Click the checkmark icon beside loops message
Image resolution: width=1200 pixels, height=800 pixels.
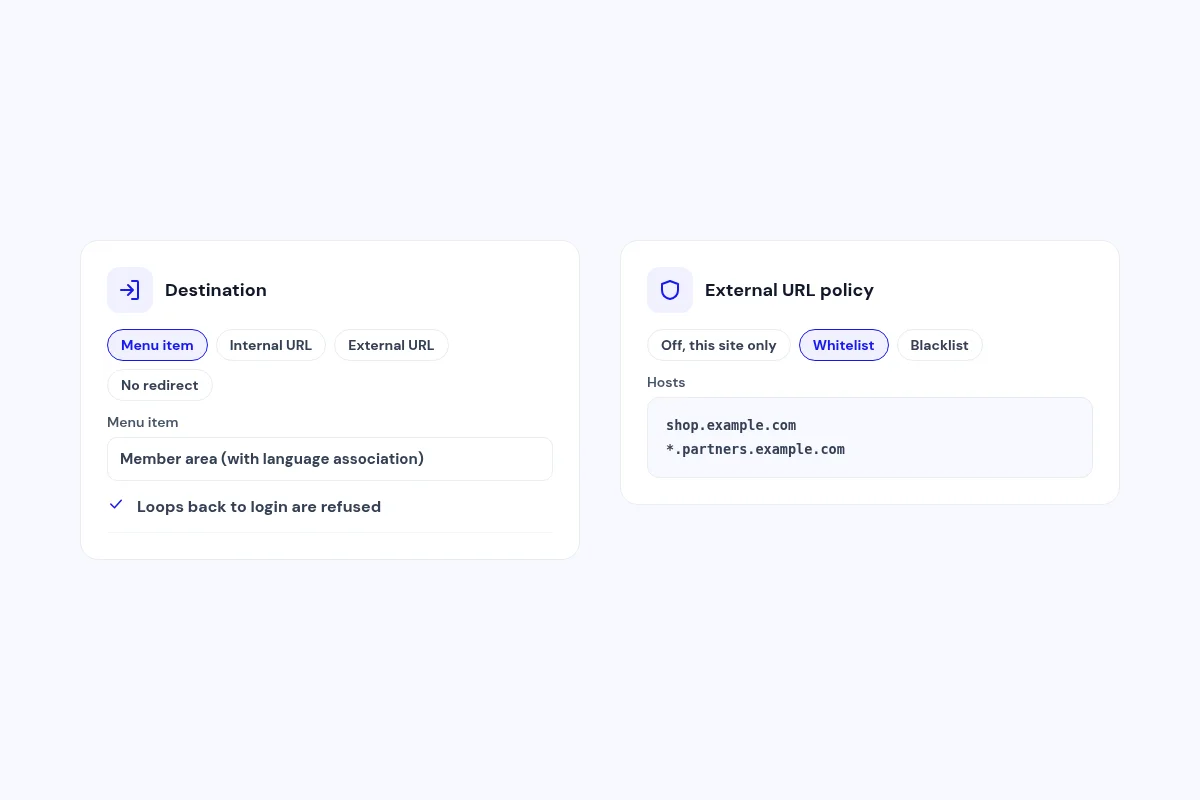click(116, 505)
